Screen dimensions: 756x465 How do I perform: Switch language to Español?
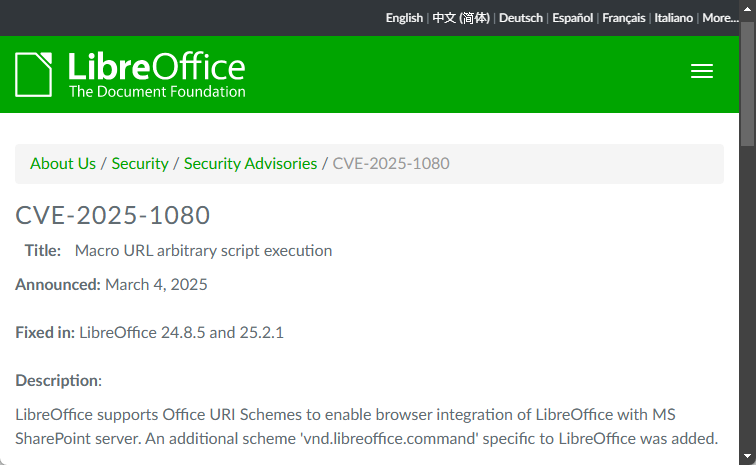point(572,18)
